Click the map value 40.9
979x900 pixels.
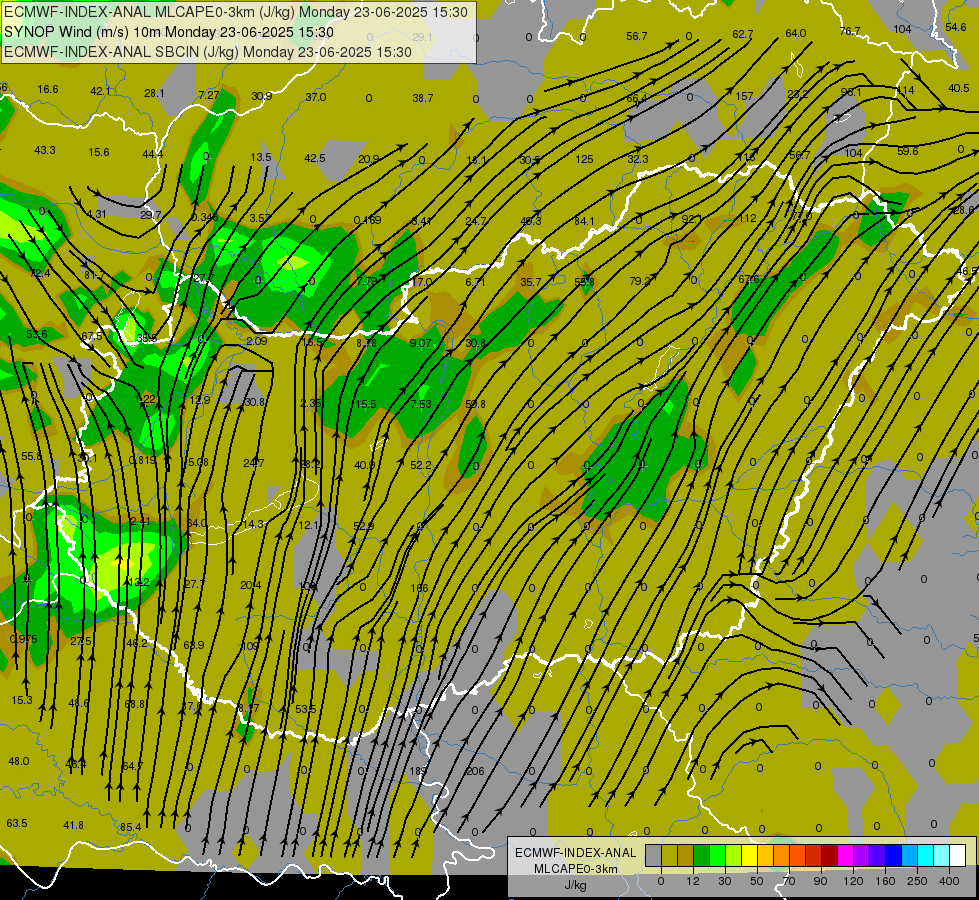pyautogui.click(x=365, y=465)
